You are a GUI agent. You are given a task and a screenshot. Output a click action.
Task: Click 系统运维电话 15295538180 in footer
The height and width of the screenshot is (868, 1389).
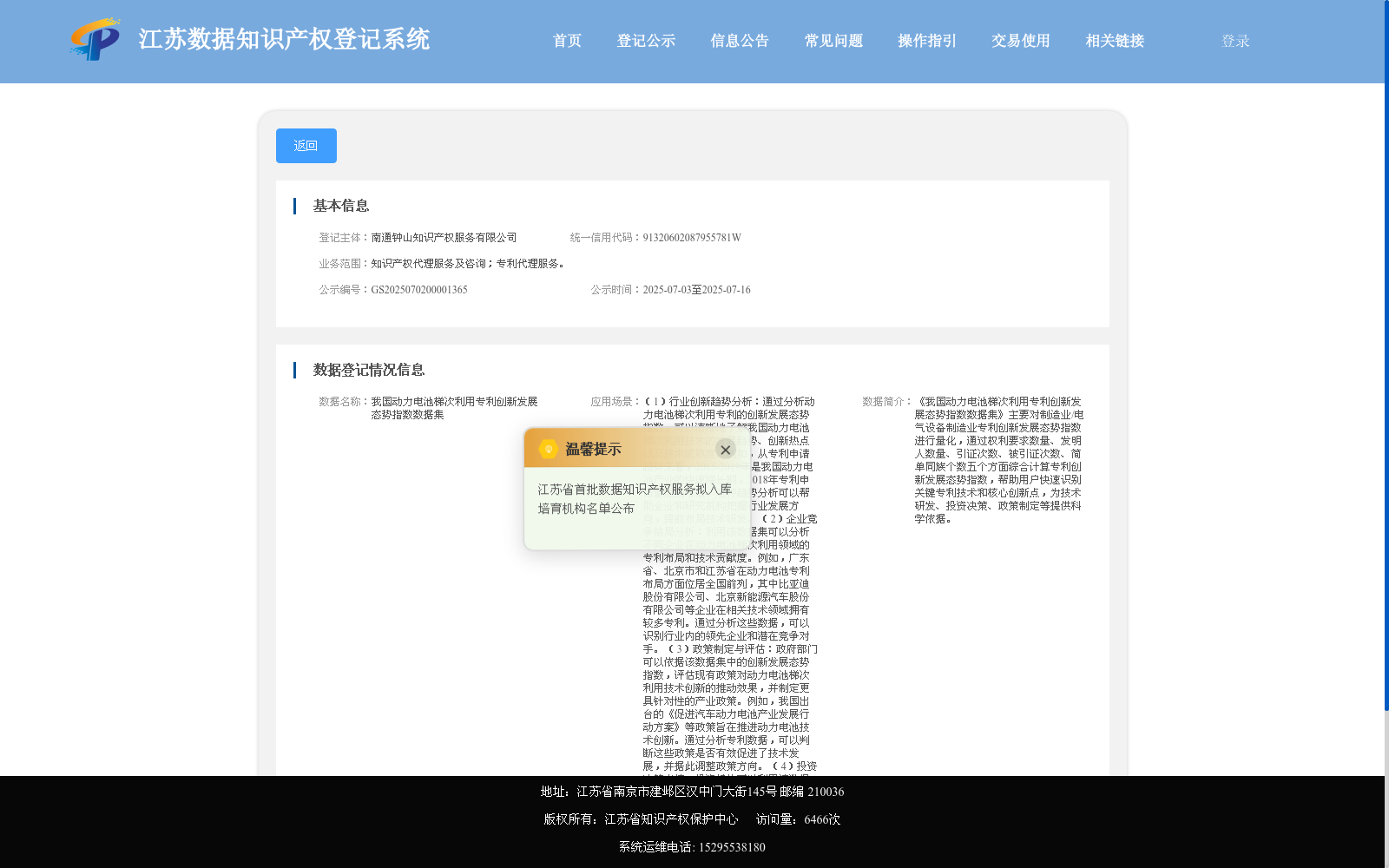(692, 847)
